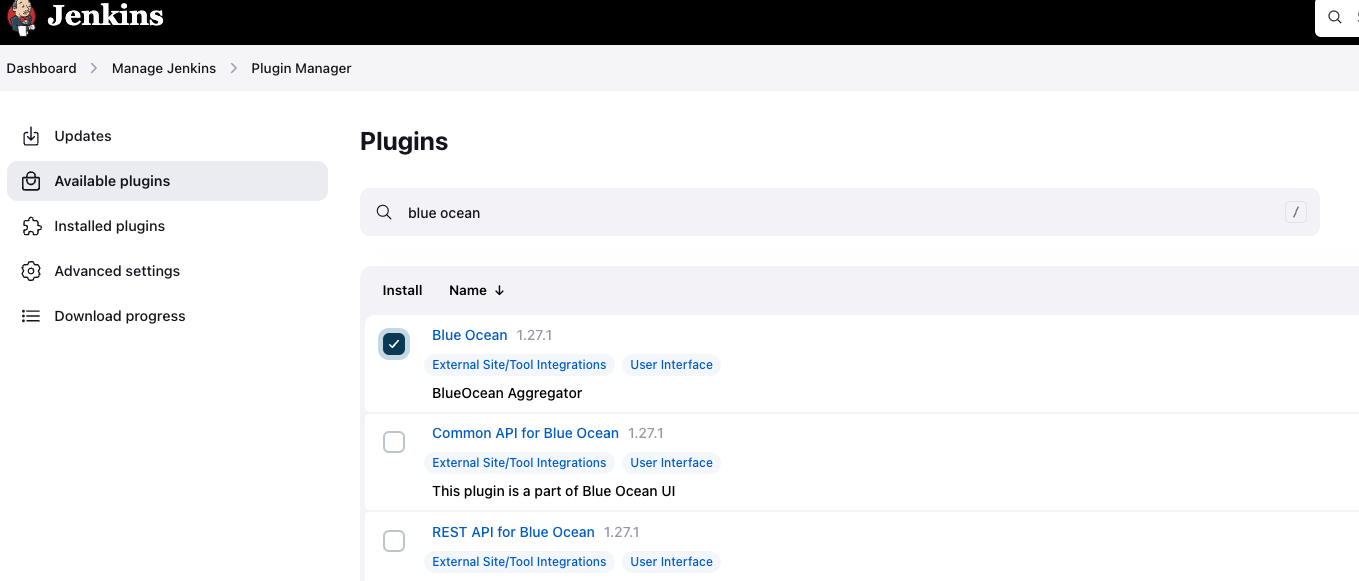Click version 1.27.1 next to Blue Ocean

(x=535, y=335)
